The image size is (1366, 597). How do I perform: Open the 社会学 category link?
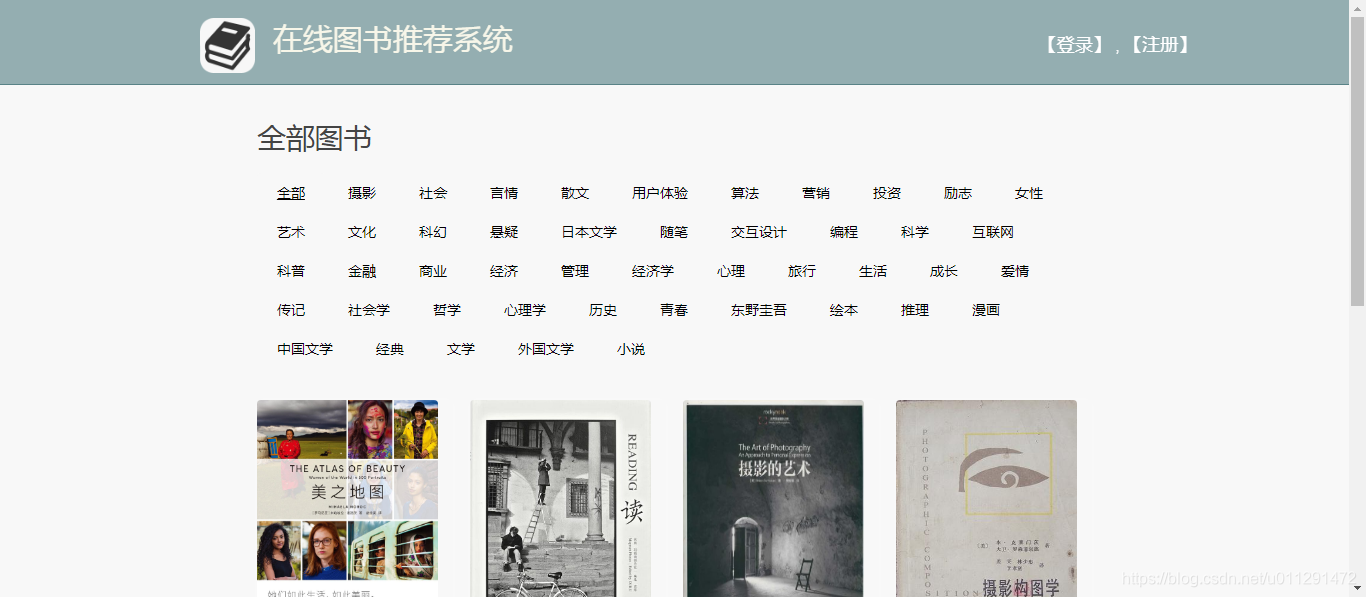pyautogui.click(x=369, y=310)
